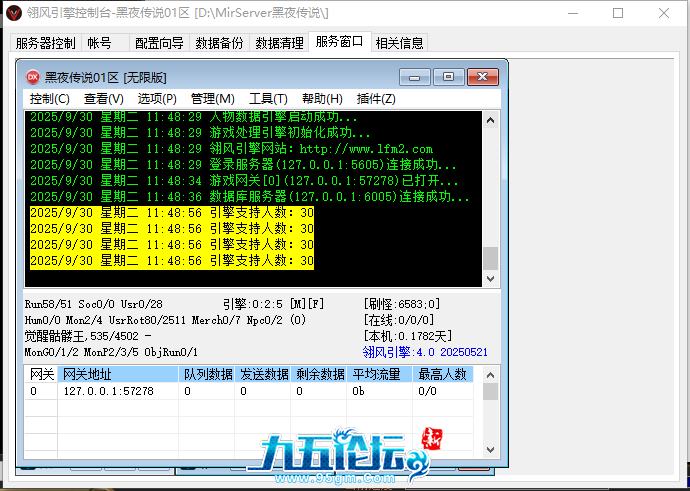Viewport: 690px width, 491px height.
Task: Expand the 选项(P) menu
Action: (x=157, y=99)
